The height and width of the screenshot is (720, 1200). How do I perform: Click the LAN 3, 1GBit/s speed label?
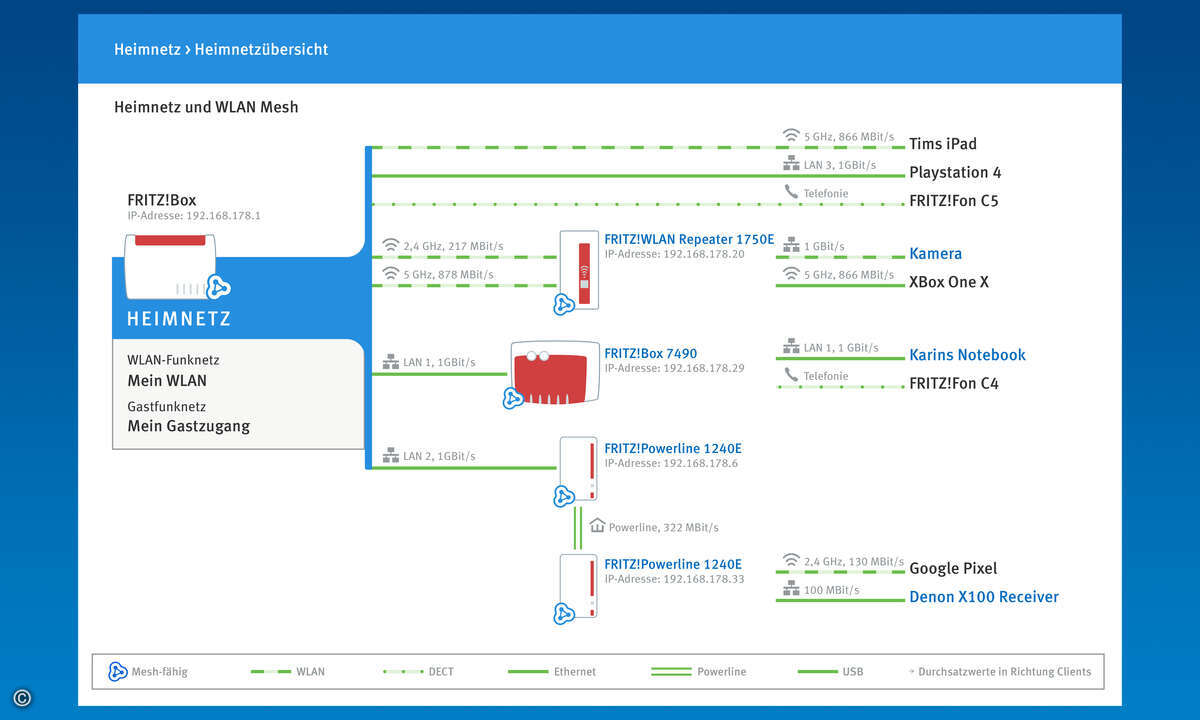pos(840,165)
